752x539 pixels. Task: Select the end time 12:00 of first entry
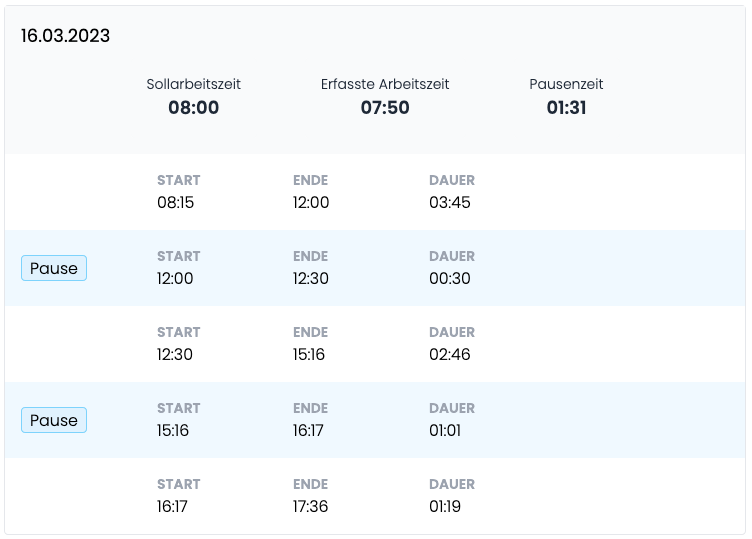311,202
